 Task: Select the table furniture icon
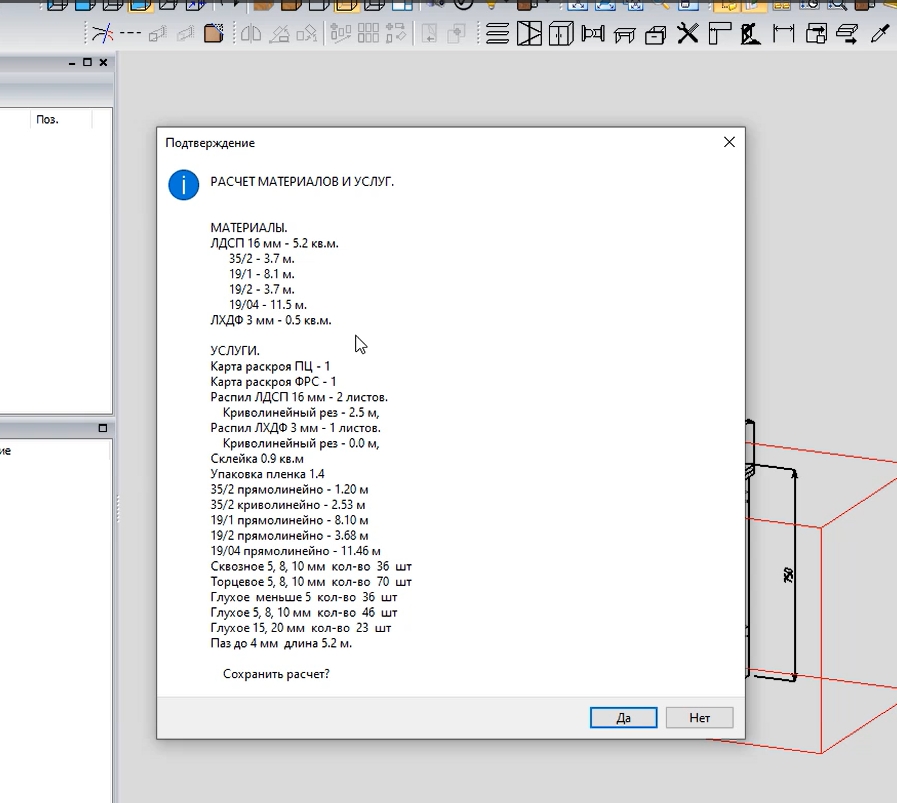pyautogui.click(x=624, y=35)
